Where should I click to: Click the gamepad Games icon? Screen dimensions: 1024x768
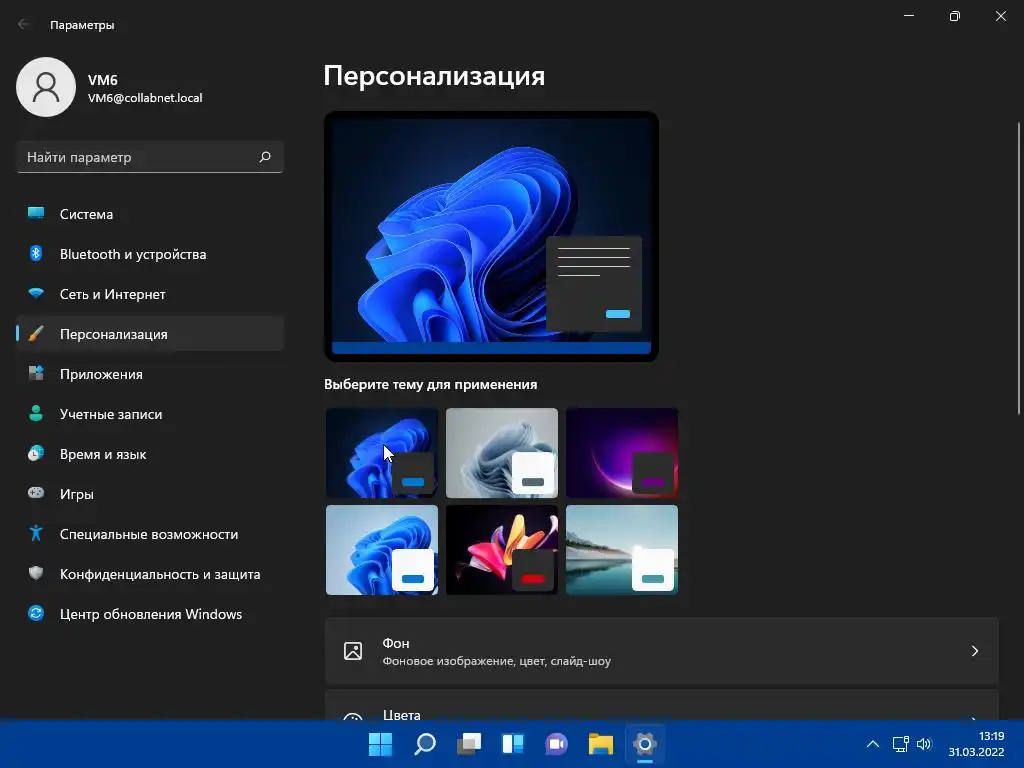(36, 493)
